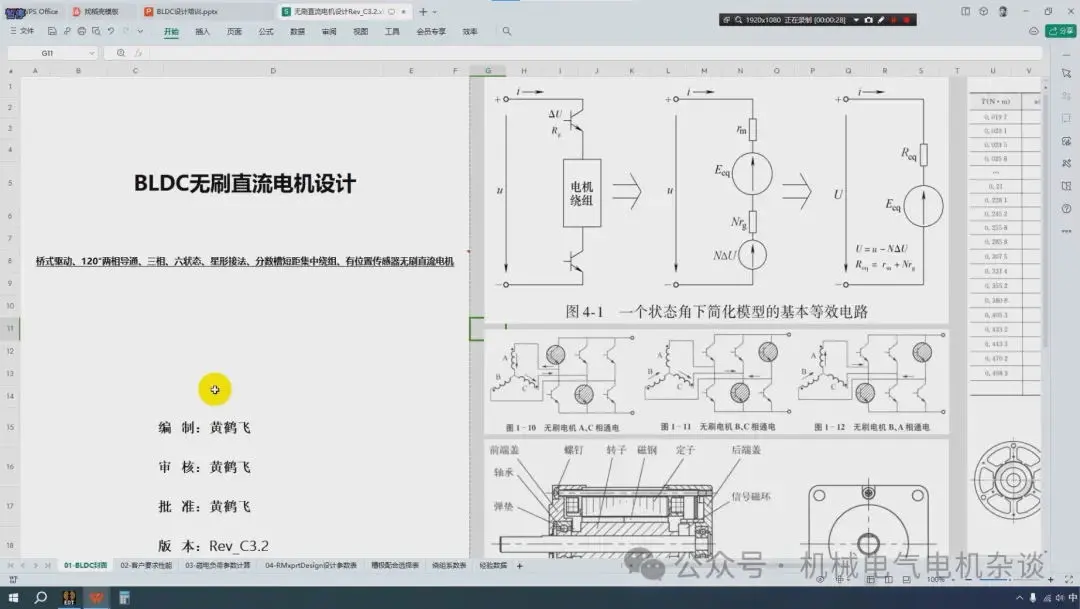This screenshot has height=609, width=1080.
Task: Click the recorder pencil annotate icon
Action: 881,20
